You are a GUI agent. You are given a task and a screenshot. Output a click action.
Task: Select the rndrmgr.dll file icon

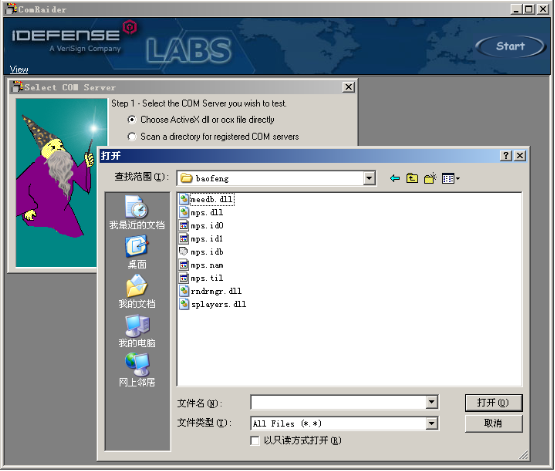tap(184, 291)
